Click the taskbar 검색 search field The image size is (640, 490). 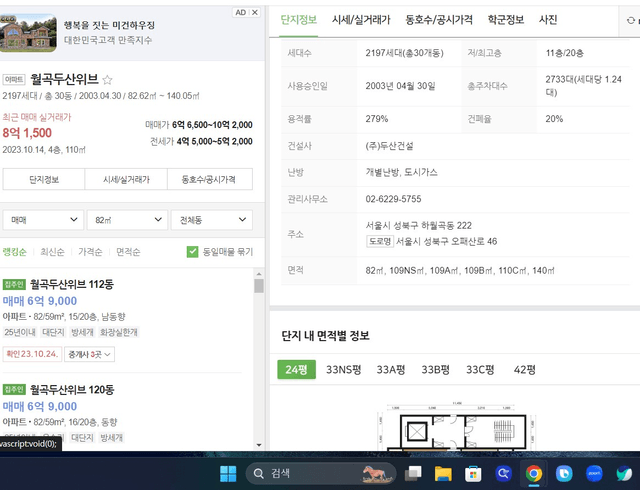pyautogui.click(x=321, y=474)
